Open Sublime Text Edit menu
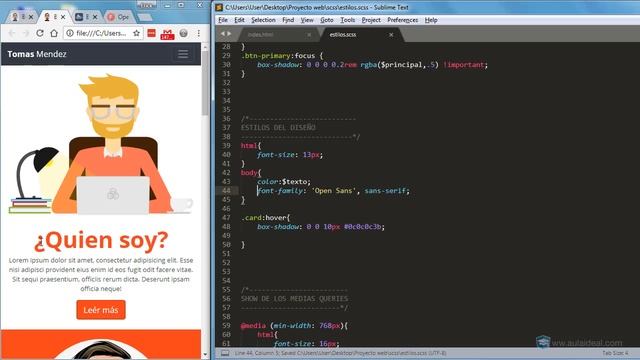 click(239, 20)
